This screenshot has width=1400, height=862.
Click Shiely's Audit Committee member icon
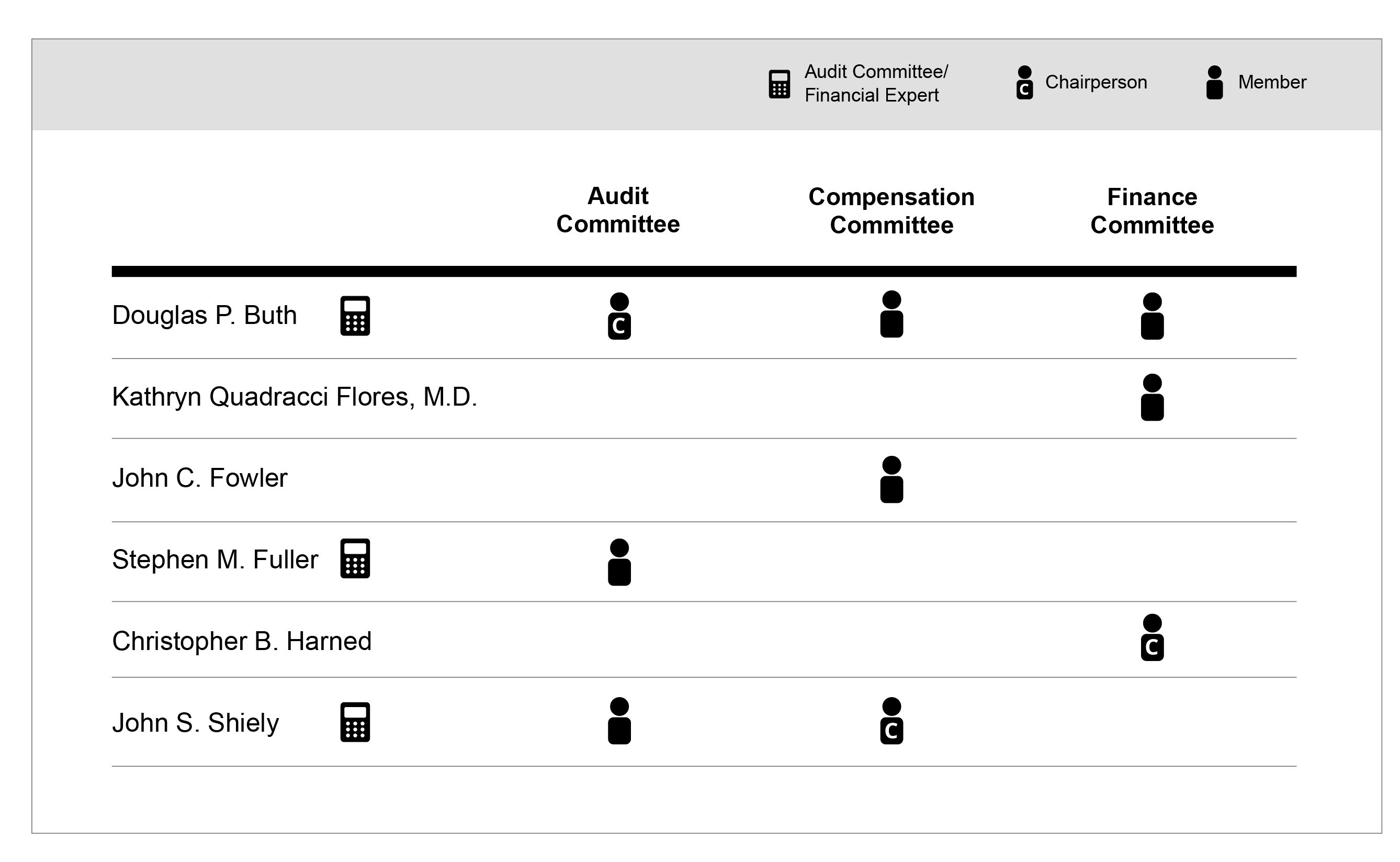[619, 721]
